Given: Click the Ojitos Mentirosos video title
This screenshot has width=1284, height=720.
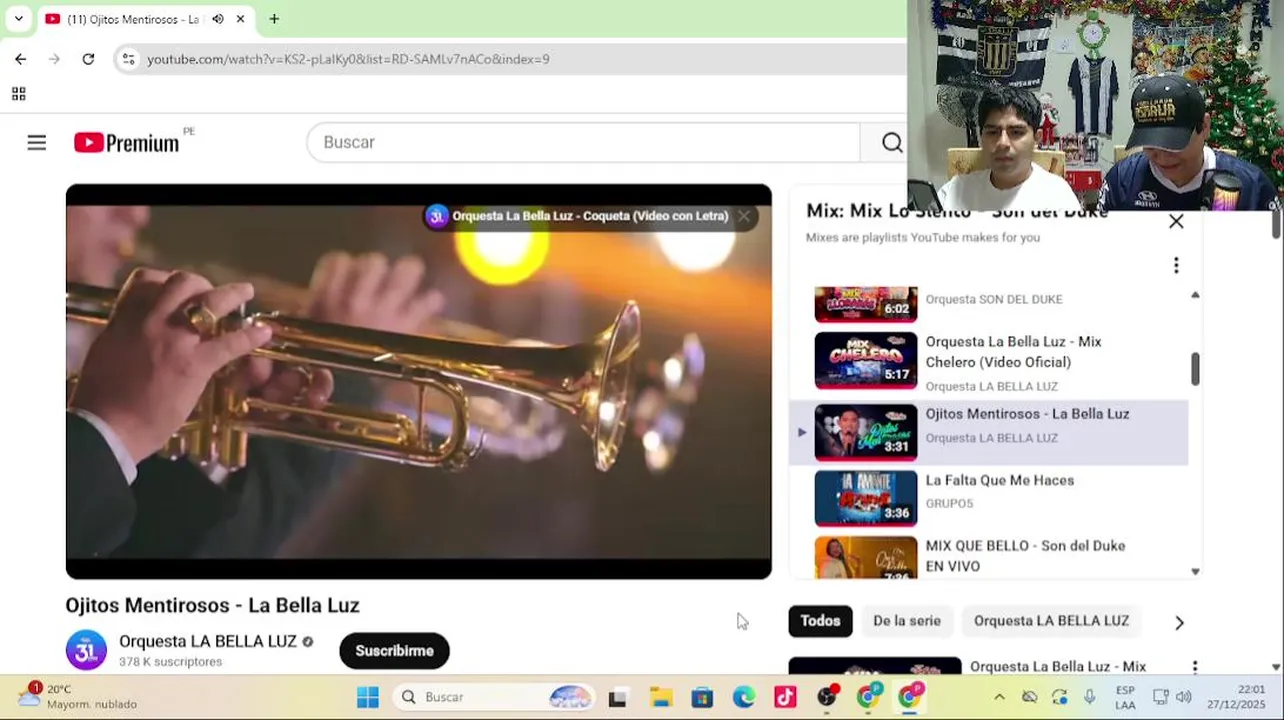Looking at the screenshot, I should 212,605.
